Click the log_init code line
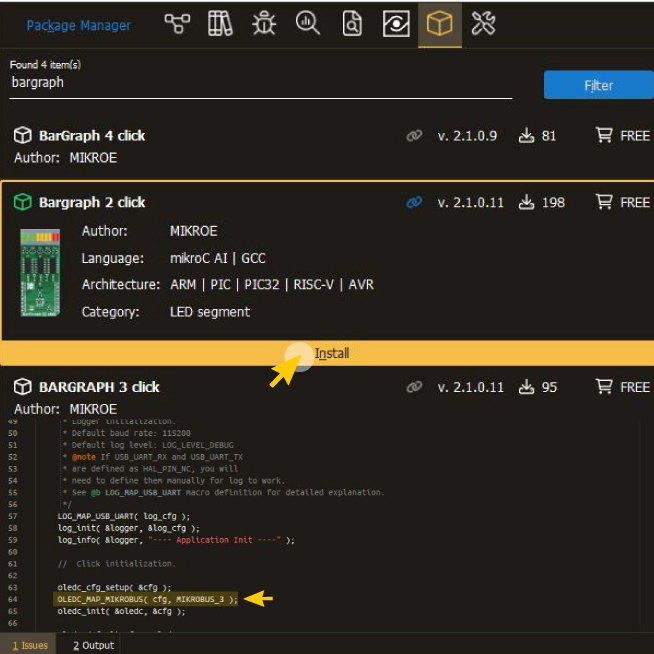Screen dimensions: 654x654 click(x=128, y=528)
